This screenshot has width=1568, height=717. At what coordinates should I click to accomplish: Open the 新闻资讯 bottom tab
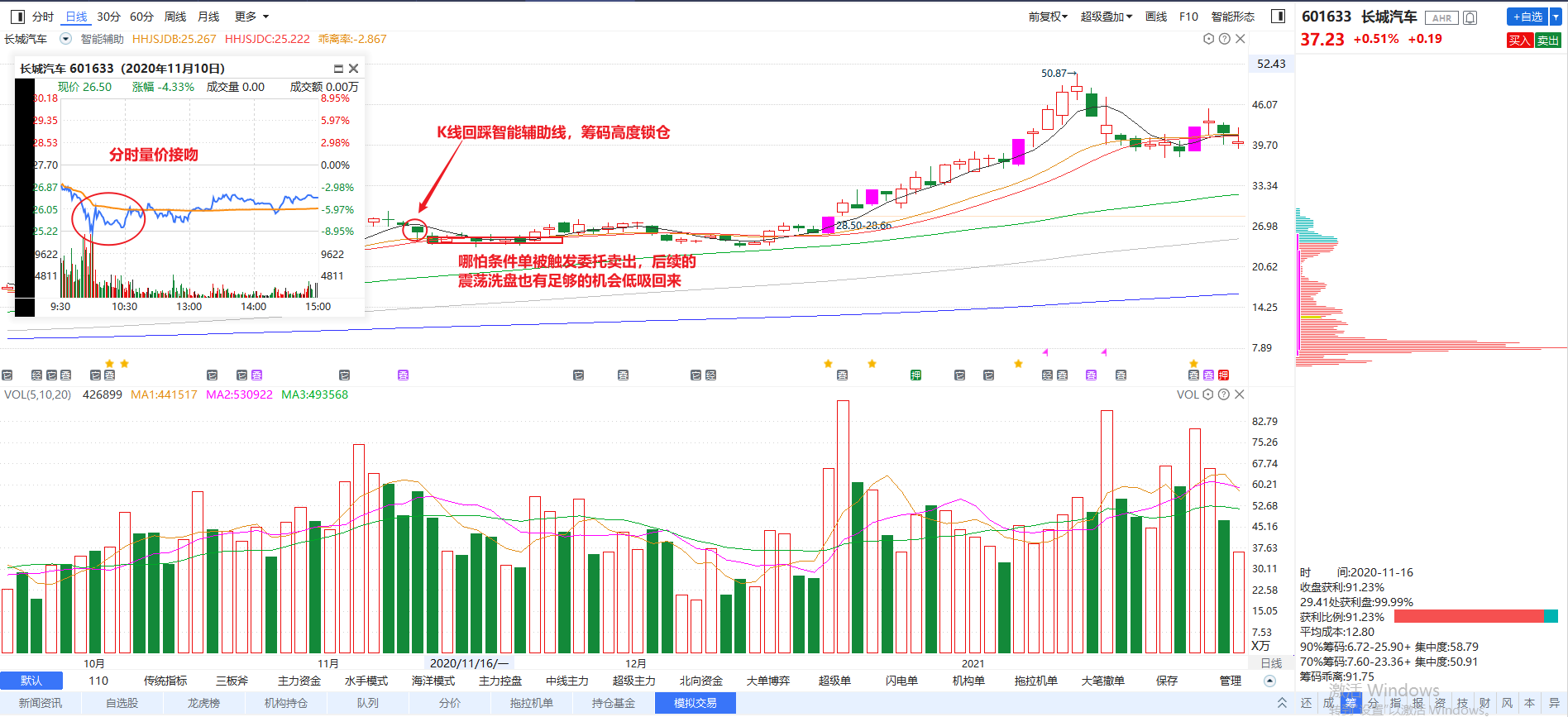[41, 703]
